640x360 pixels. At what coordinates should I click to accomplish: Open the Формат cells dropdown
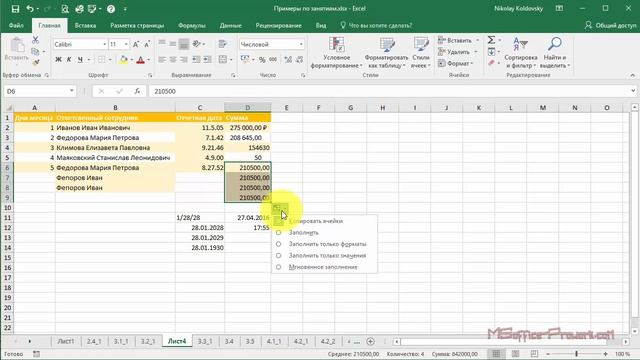coord(456,63)
